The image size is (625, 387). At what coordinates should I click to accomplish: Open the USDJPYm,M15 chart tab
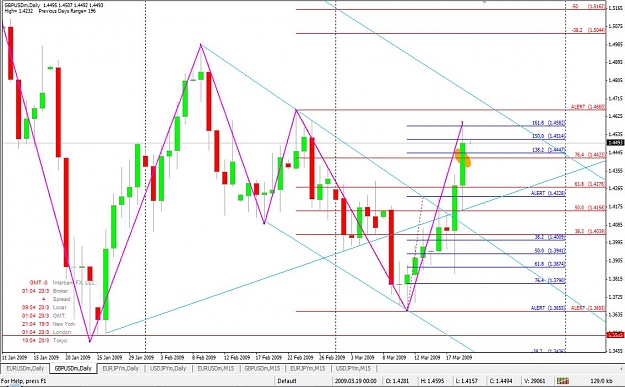[353, 369]
